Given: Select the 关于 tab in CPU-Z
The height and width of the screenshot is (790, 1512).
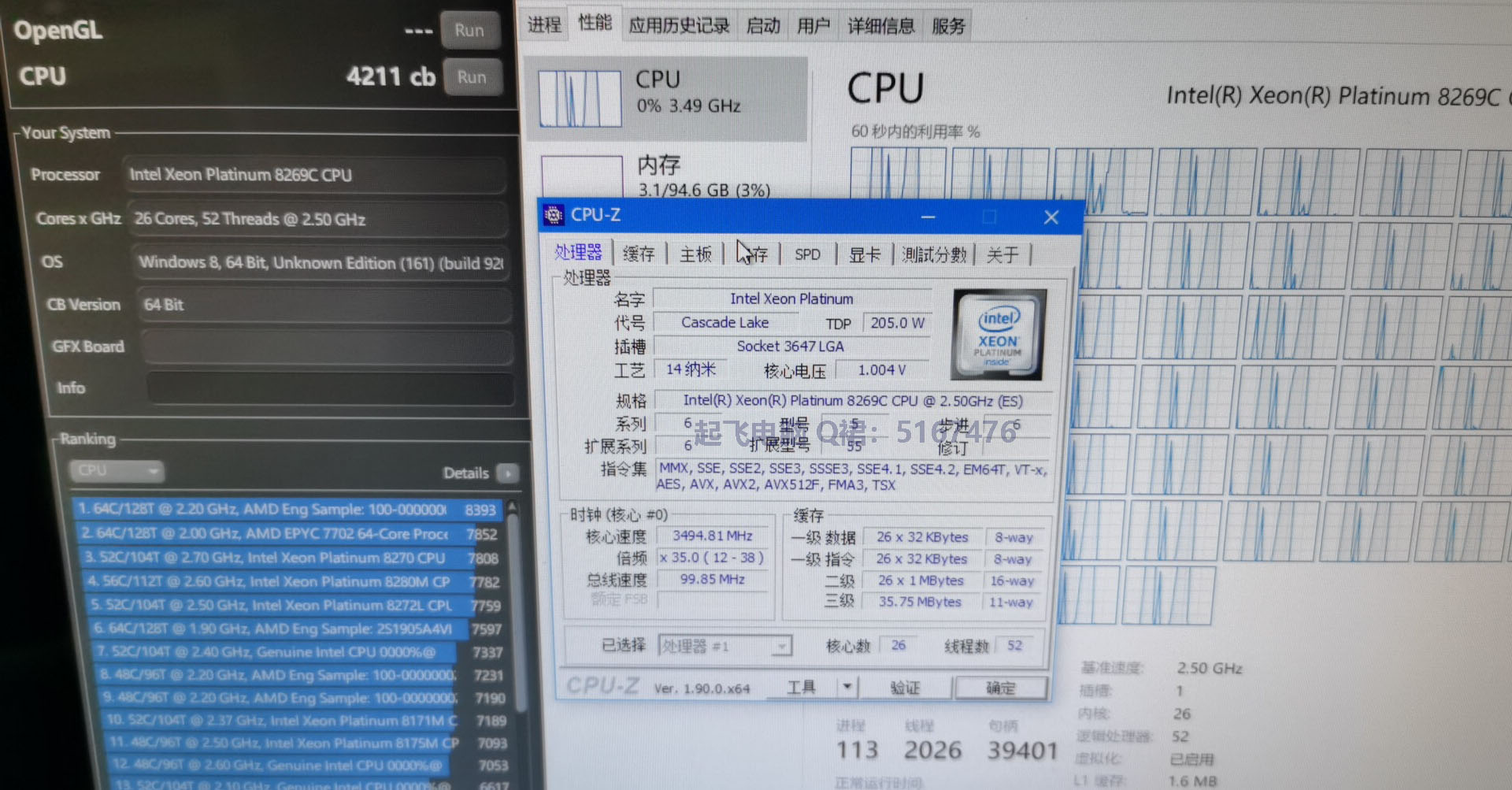Looking at the screenshot, I should pyautogui.click(x=1002, y=255).
